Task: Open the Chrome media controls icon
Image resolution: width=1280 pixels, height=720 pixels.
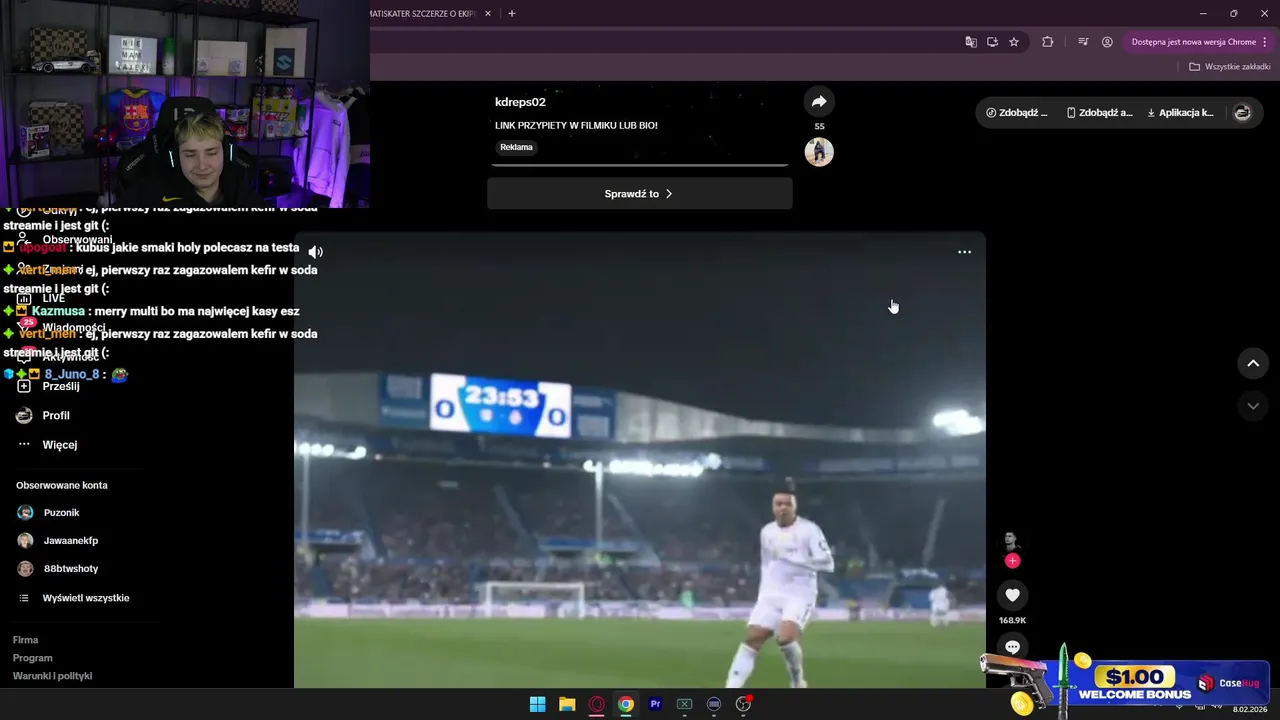Action: (1083, 42)
